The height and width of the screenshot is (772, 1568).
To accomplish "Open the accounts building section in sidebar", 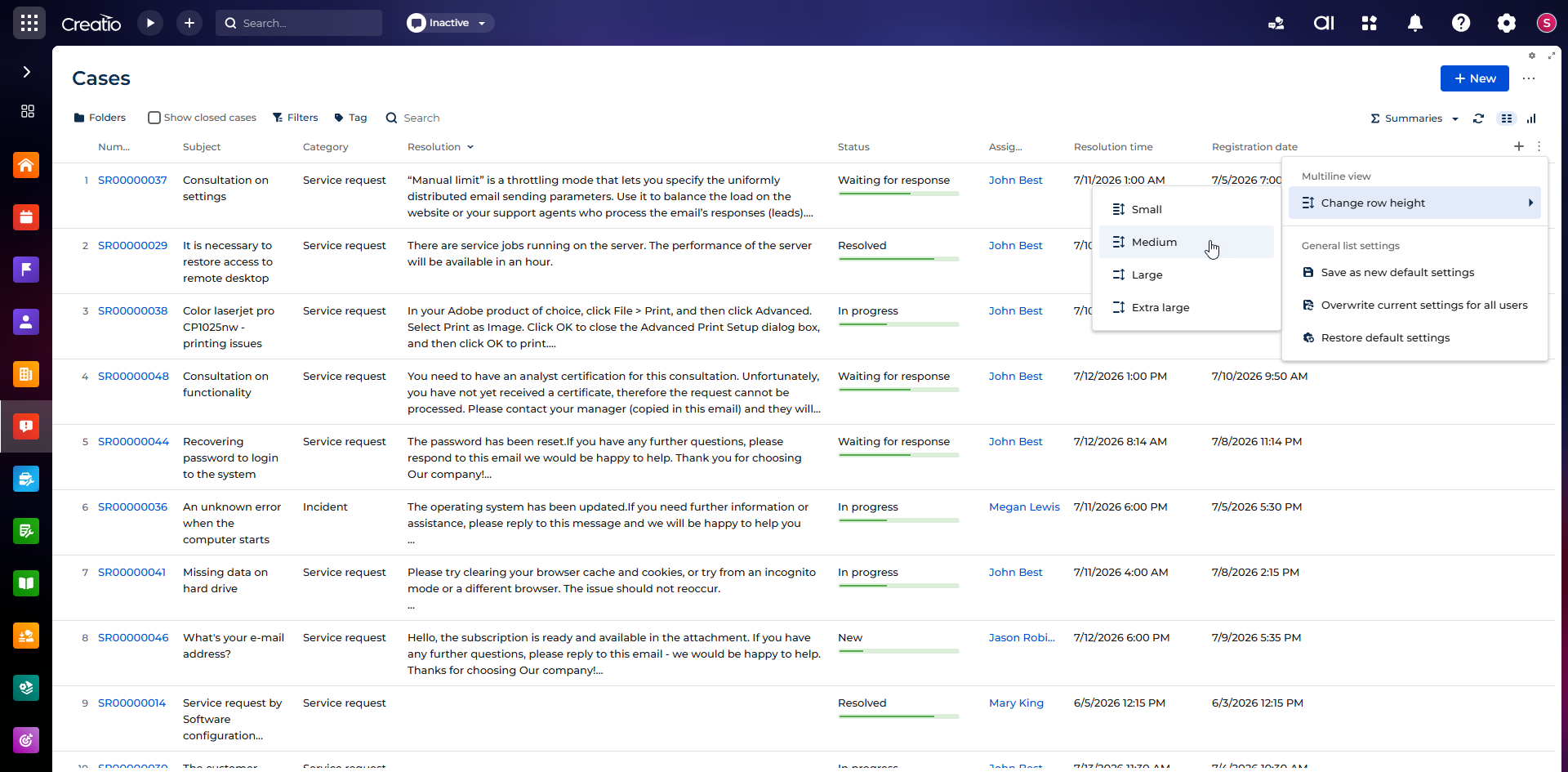I will tap(26, 374).
